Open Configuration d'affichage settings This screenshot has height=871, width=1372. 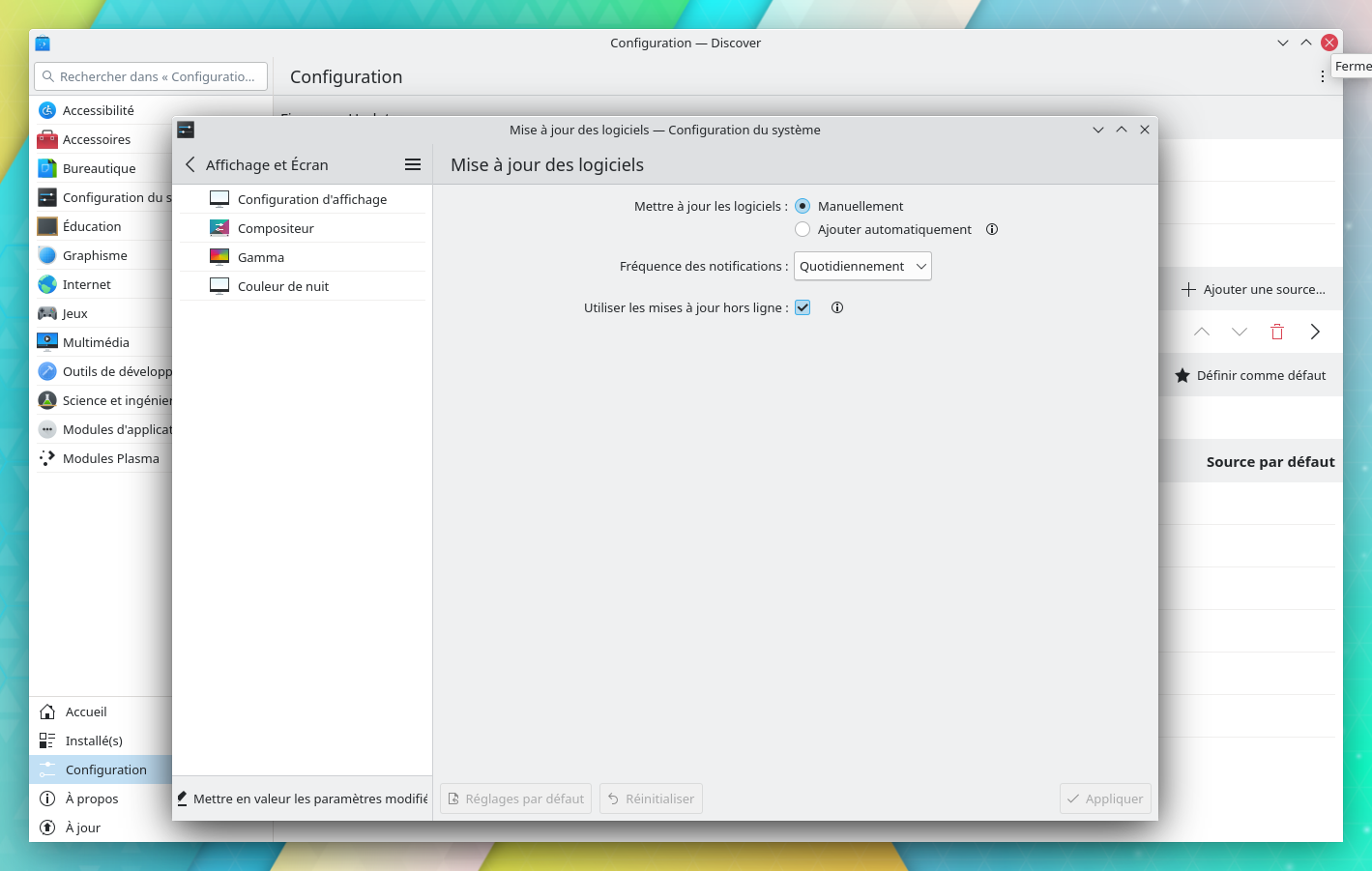tap(303, 199)
